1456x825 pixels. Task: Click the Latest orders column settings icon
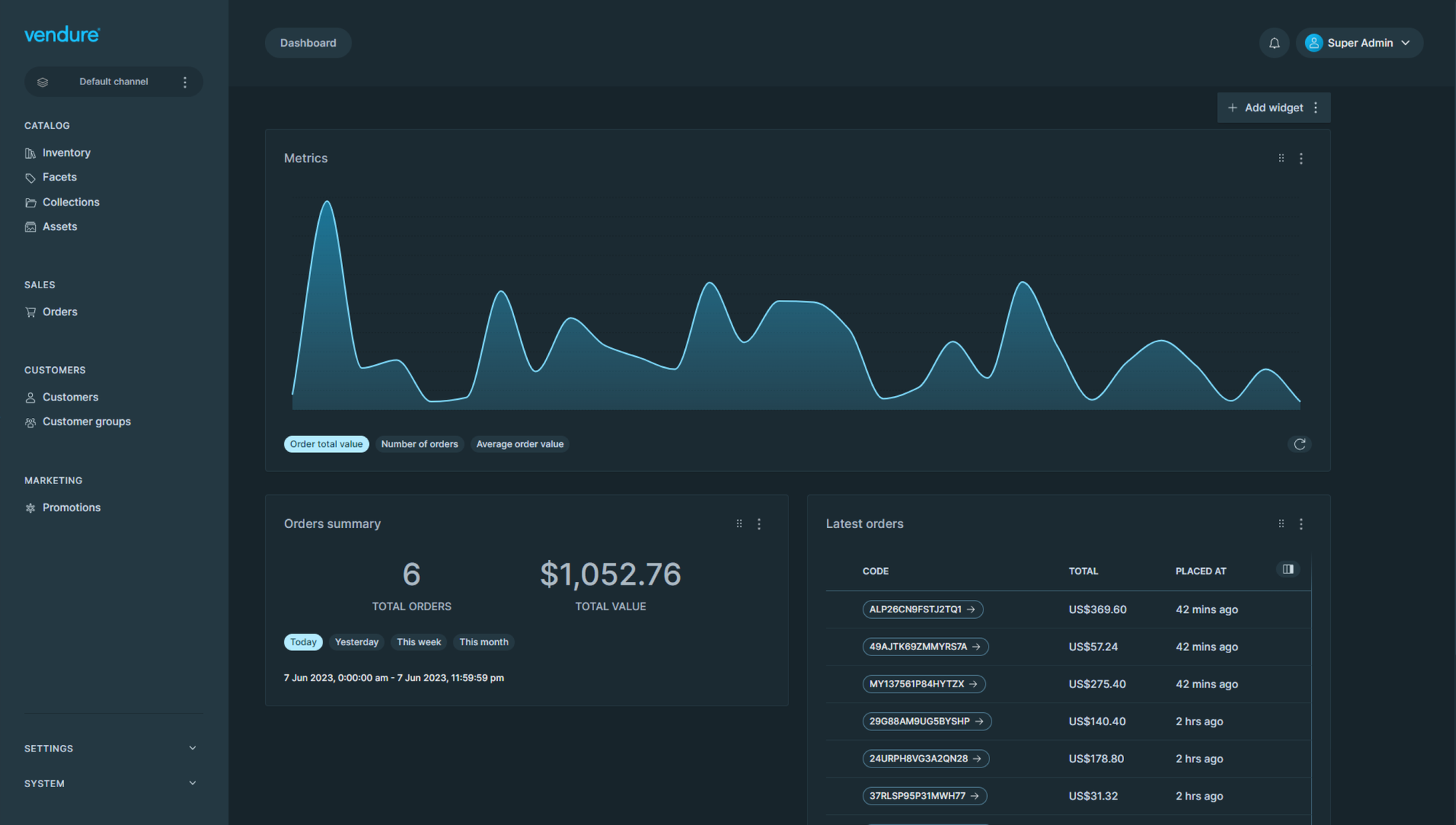click(1288, 569)
